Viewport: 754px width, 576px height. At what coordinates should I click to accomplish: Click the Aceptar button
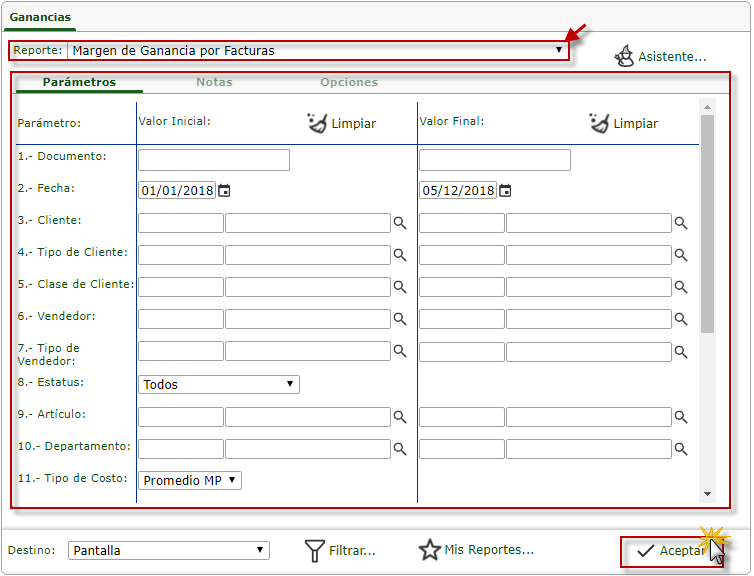tap(670, 551)
